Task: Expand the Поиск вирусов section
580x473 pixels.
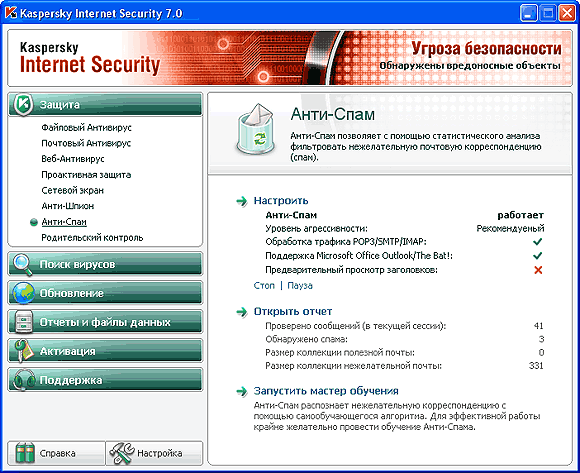Action: coord(105,264)
